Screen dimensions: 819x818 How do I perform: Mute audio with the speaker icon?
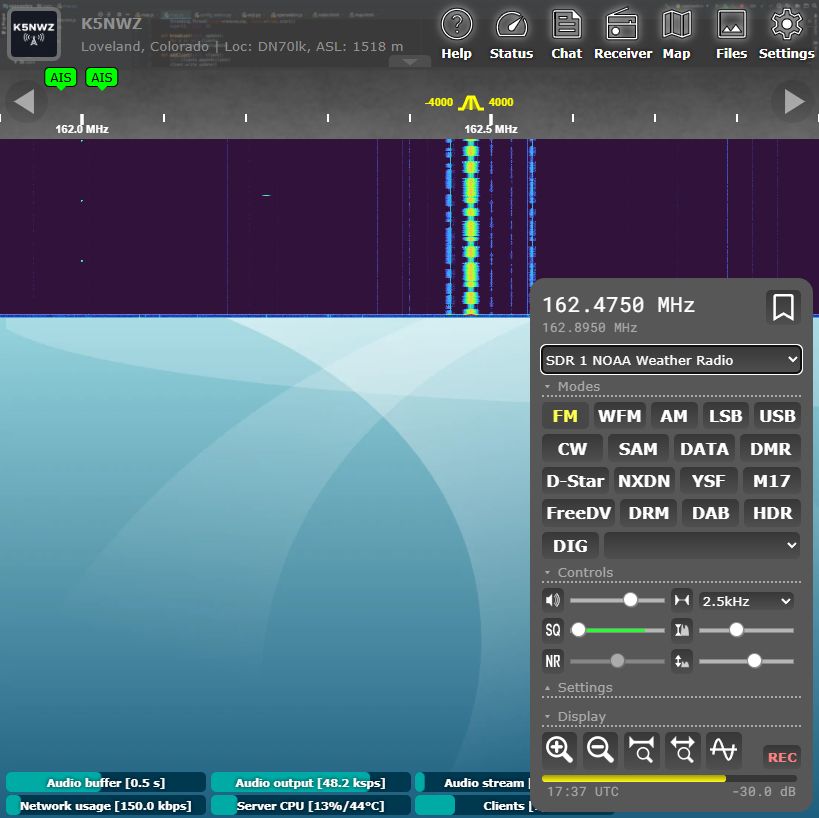553,600
